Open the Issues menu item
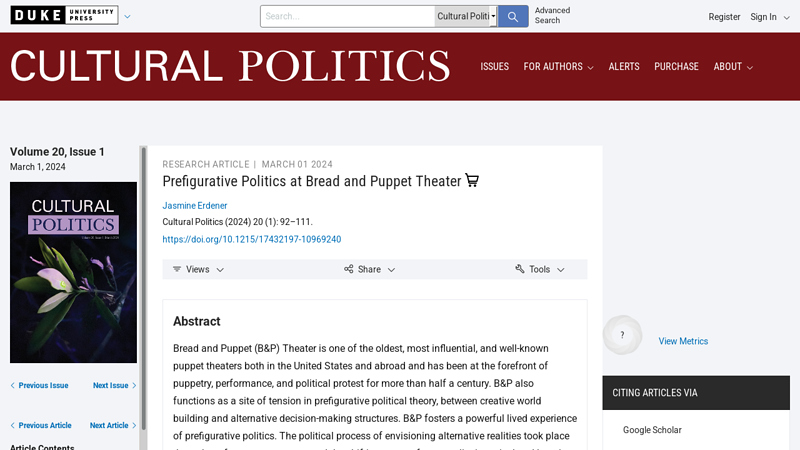The height and width of the screenshot is (450, 800). click(494, 67)
